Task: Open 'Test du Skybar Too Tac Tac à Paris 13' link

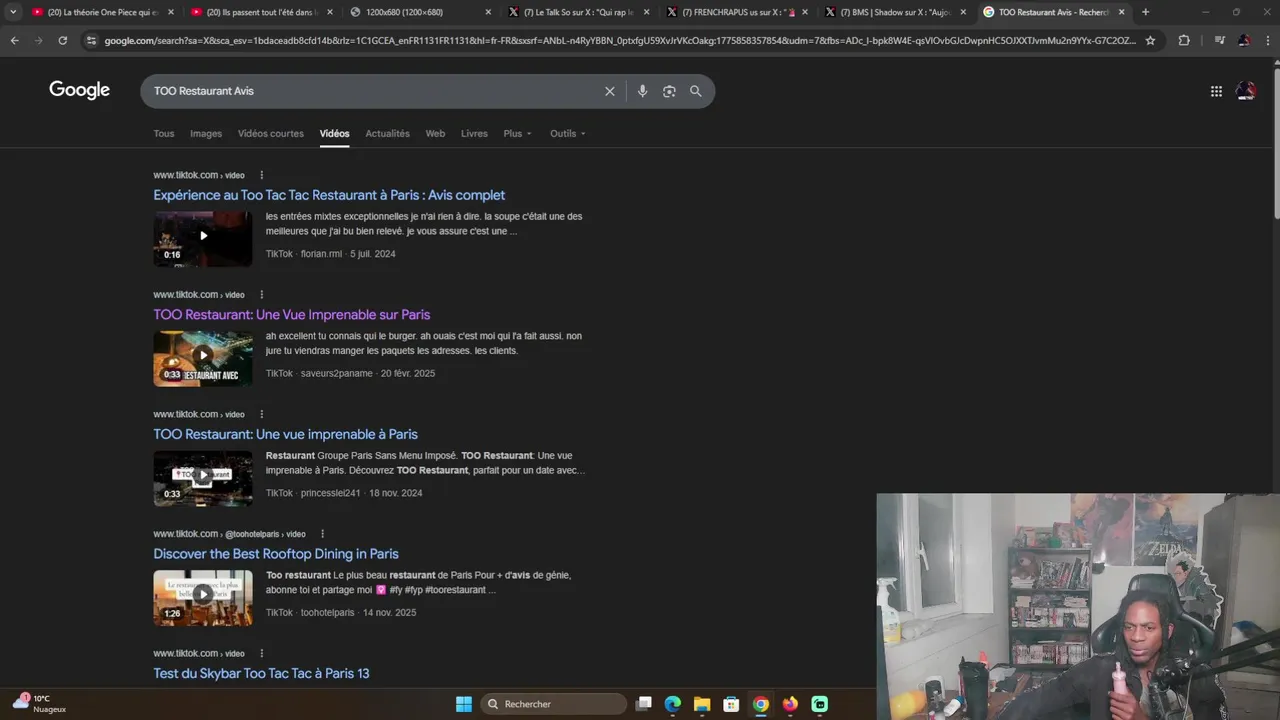Action: point(261,673)
